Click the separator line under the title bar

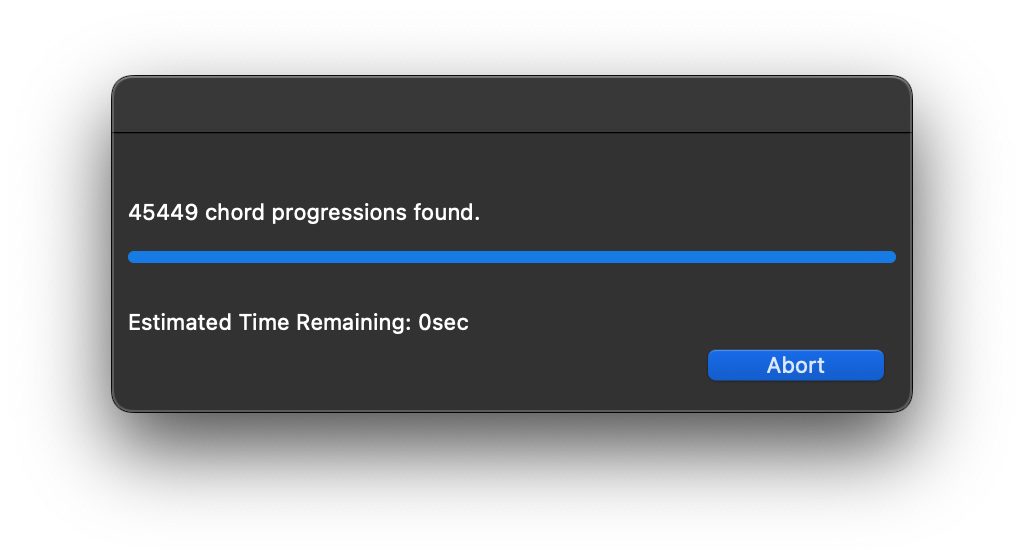click(x=512, y=132)
